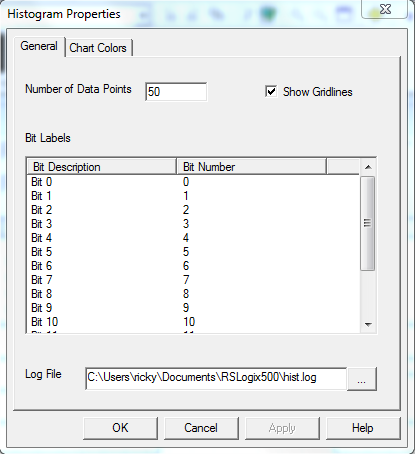Click the Number of Data Points field
The image size is (415, 454).
tap(176, 92)
